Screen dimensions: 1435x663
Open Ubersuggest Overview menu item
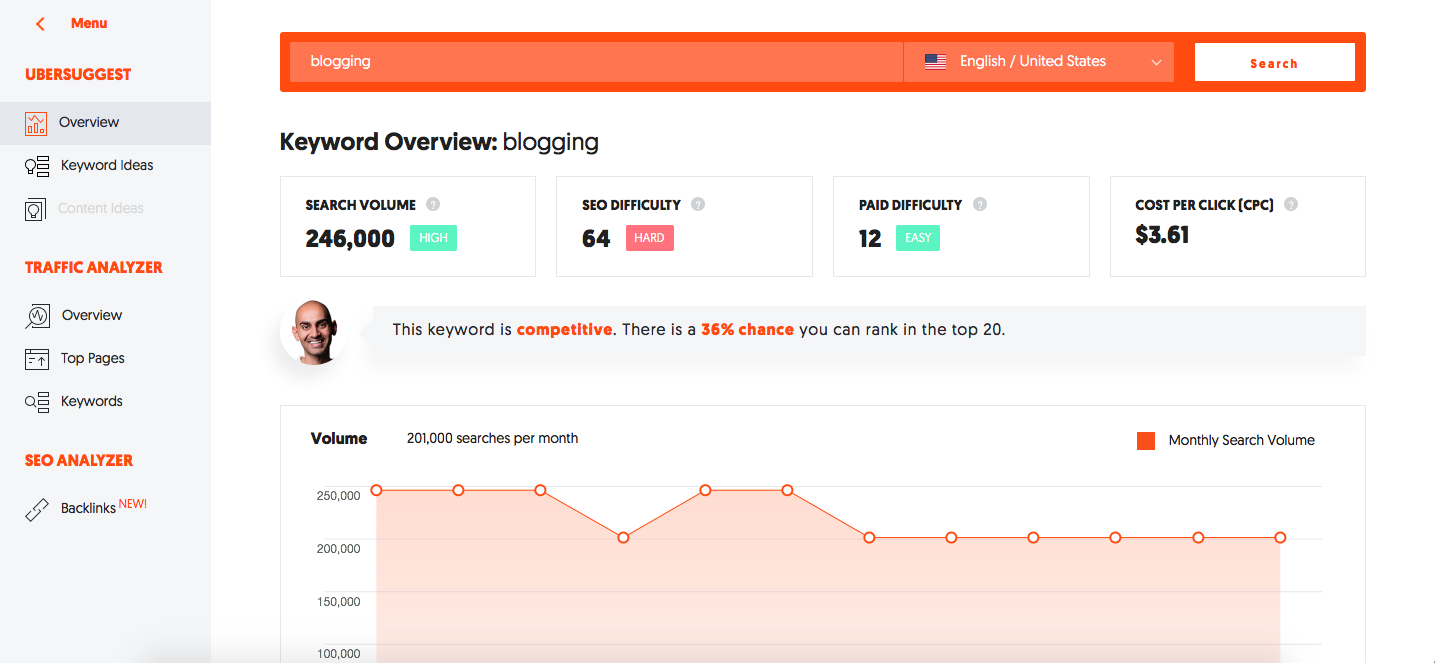tap(105, 123)
